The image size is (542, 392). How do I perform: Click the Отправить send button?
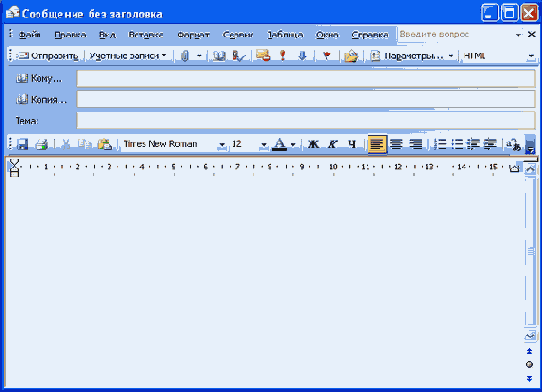(x=48, y=56)
